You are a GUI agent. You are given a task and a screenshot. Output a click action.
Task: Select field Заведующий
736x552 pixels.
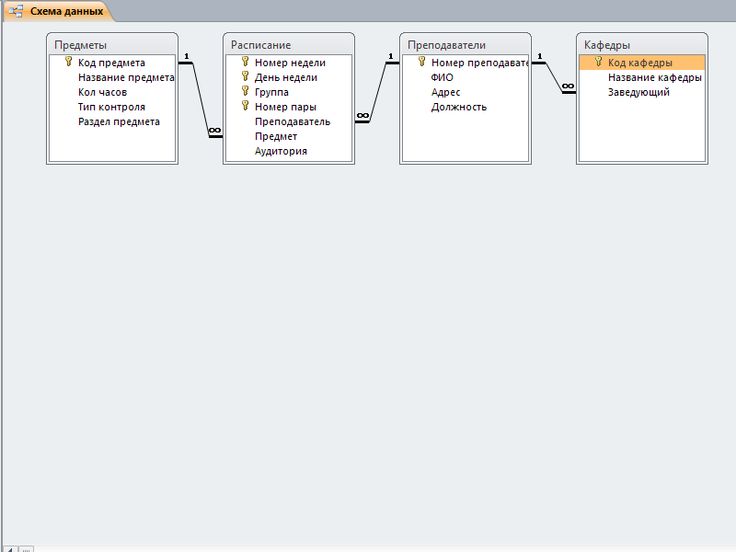(642, 92)
